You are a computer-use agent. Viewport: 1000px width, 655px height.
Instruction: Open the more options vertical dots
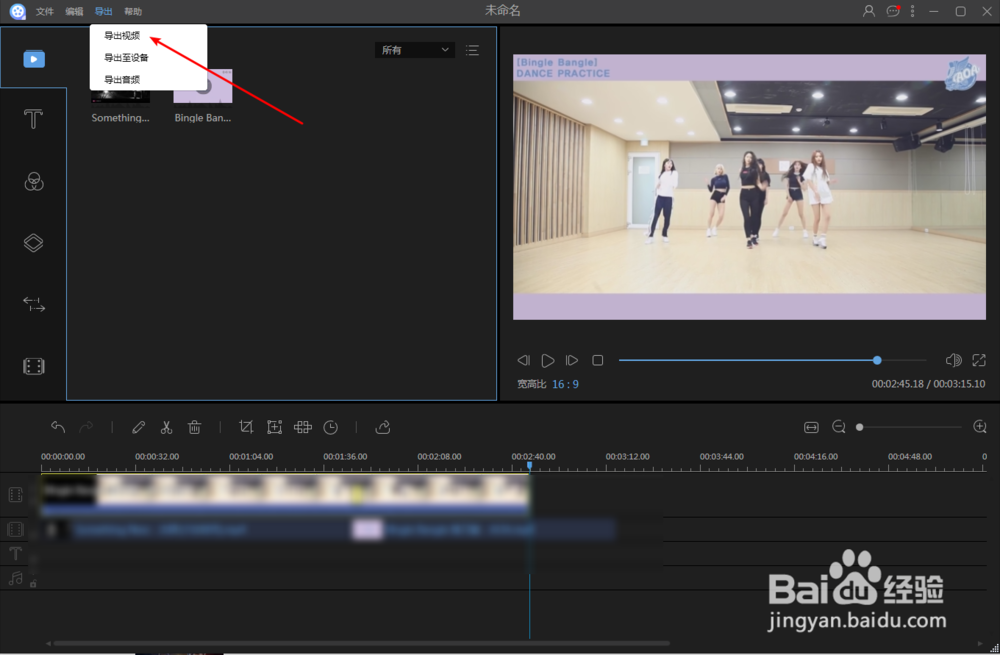tap(913, 11)
